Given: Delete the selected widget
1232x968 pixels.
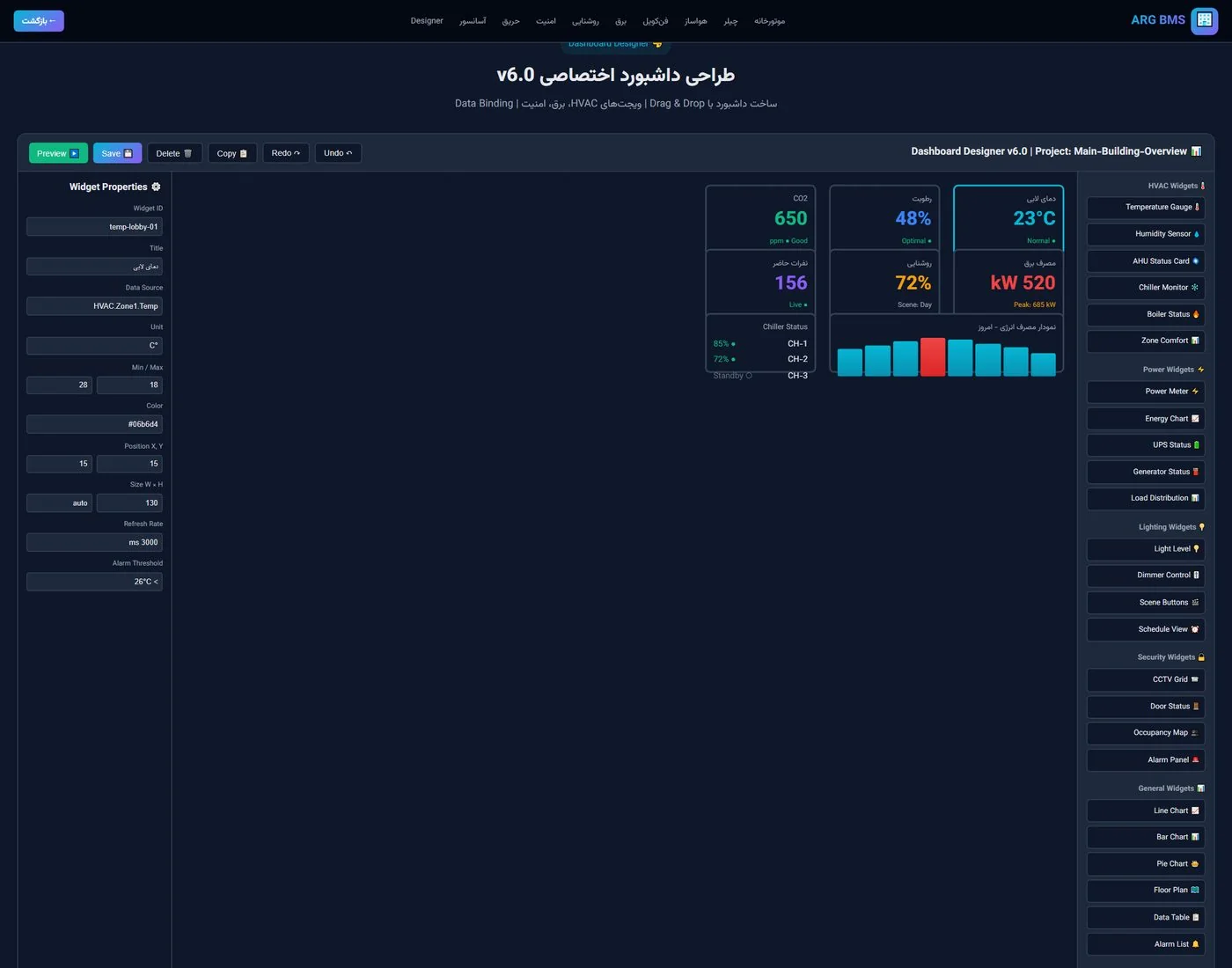Looking at the screenshot, I should [174, 153].
